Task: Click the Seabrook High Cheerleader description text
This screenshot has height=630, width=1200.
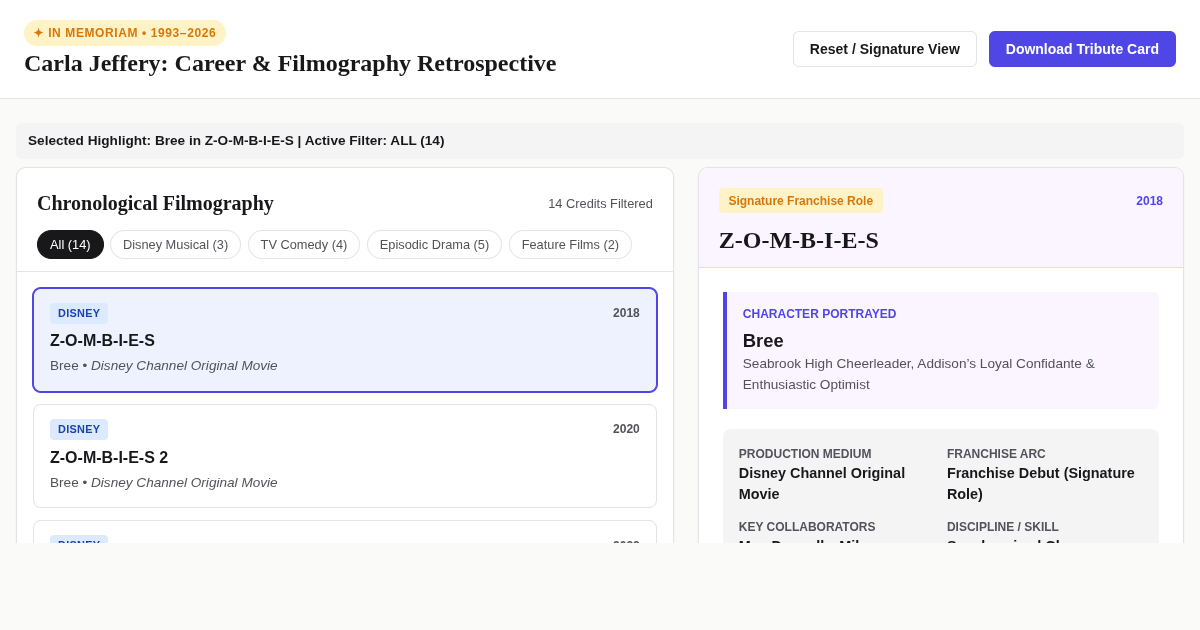Action: click(x=919, y=374)
